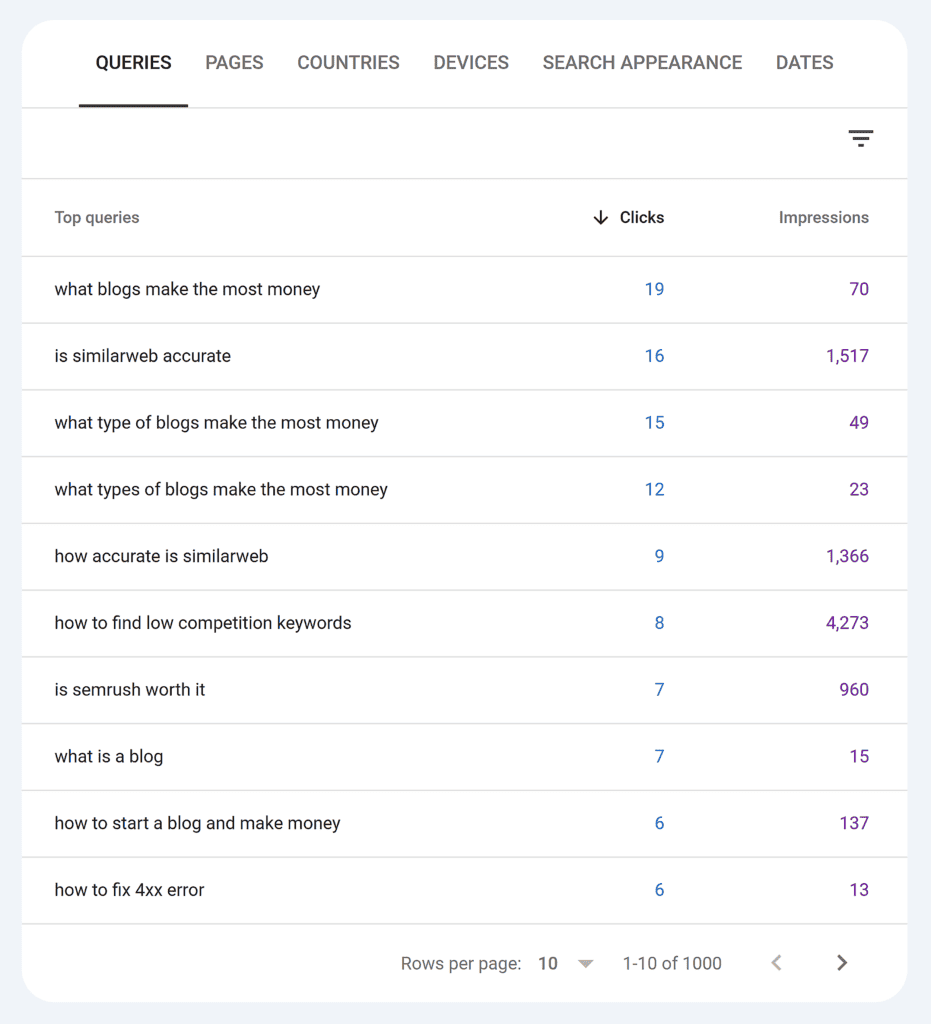Click the '1-10 of 1000' pagination label
Viewport: 931px width, 1024px height.
coord(671,963)
